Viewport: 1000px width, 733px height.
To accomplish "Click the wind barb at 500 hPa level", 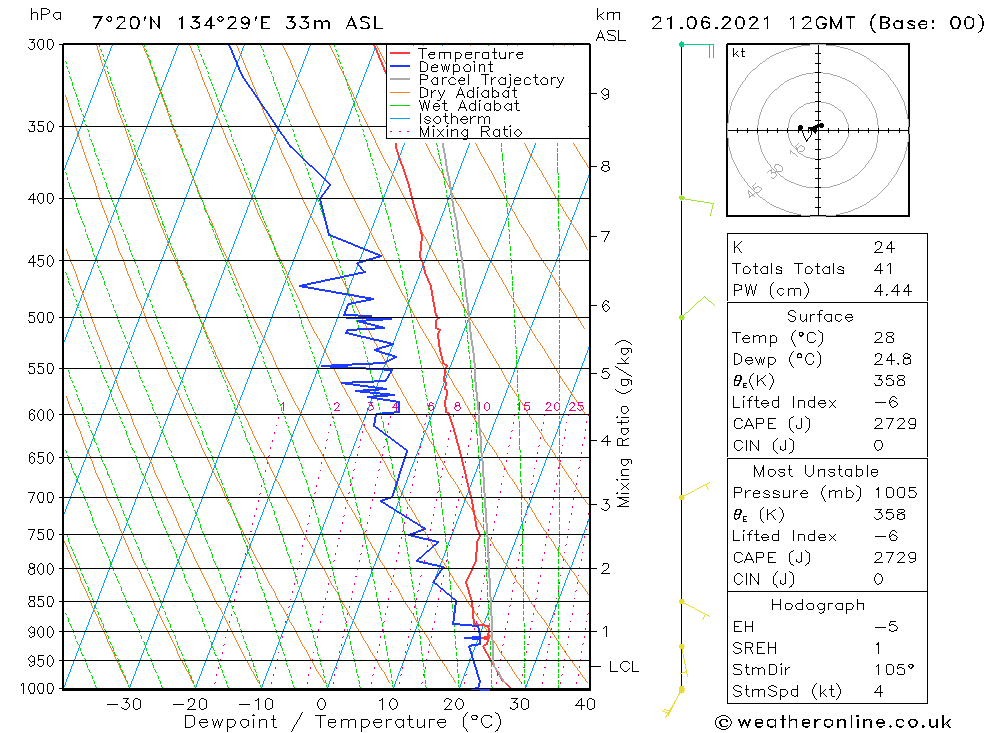I will click(x=698, y=307).
